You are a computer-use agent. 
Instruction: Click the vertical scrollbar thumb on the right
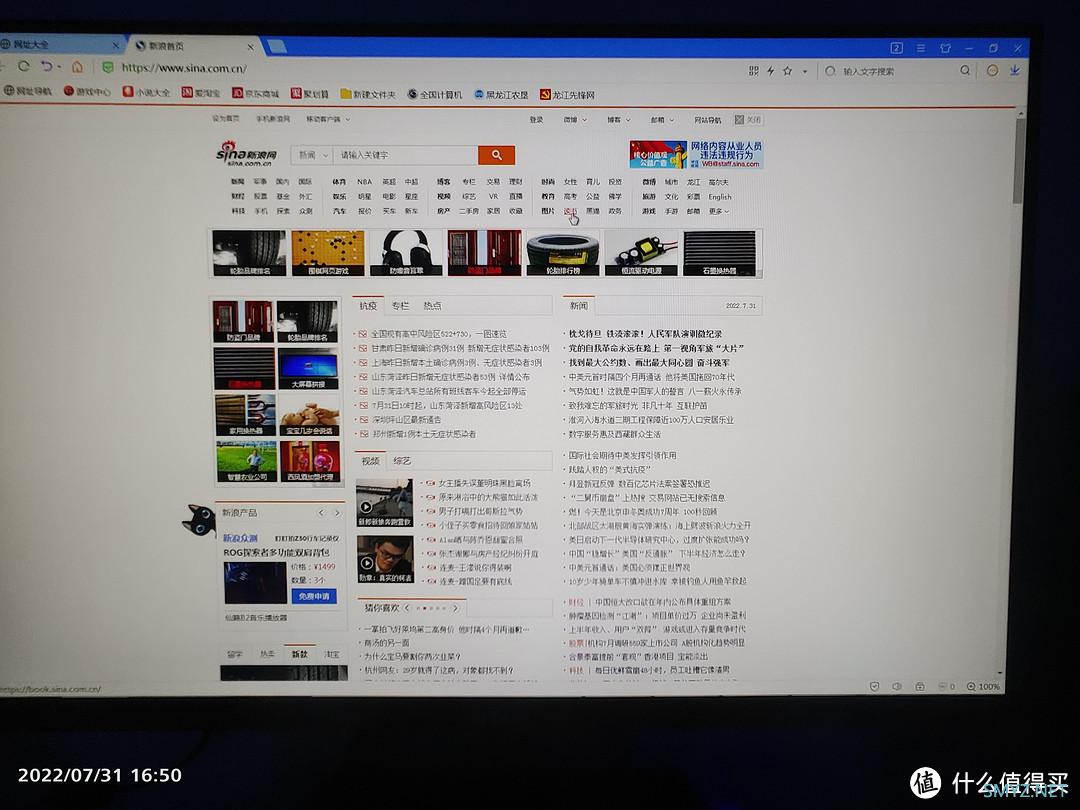tap(1019, 160)
